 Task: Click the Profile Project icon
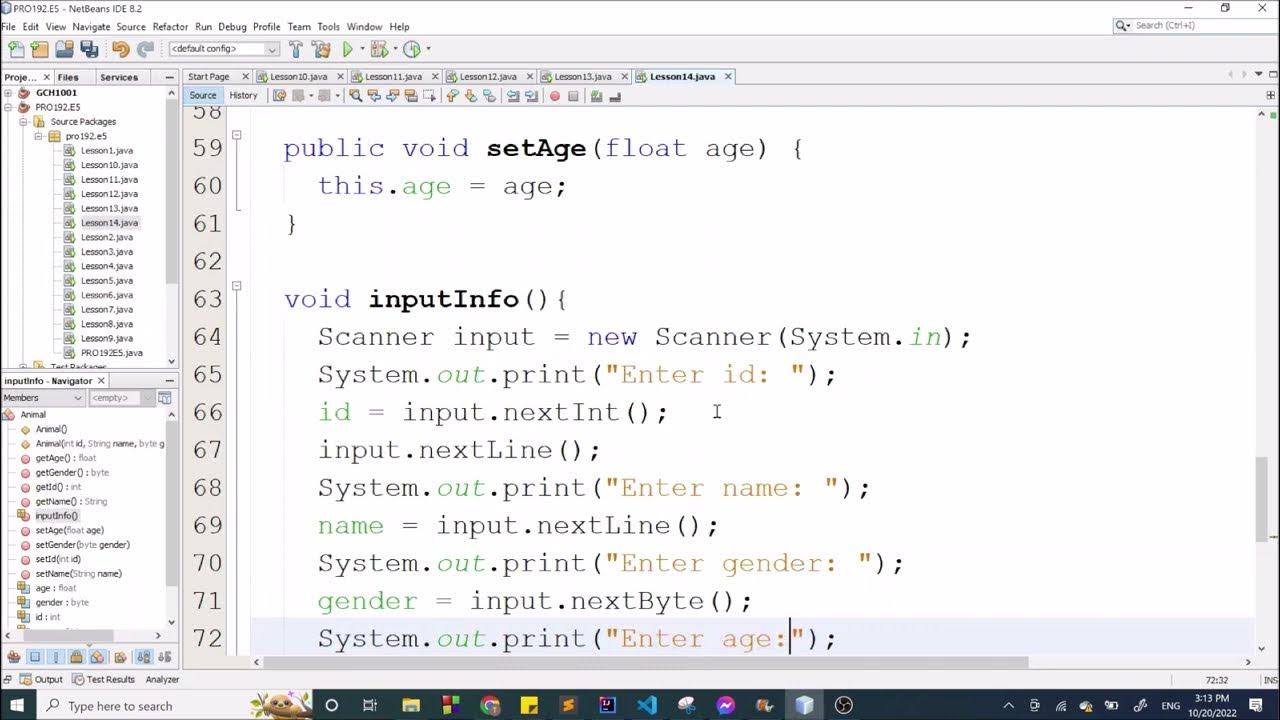click(x=412, y=48)
